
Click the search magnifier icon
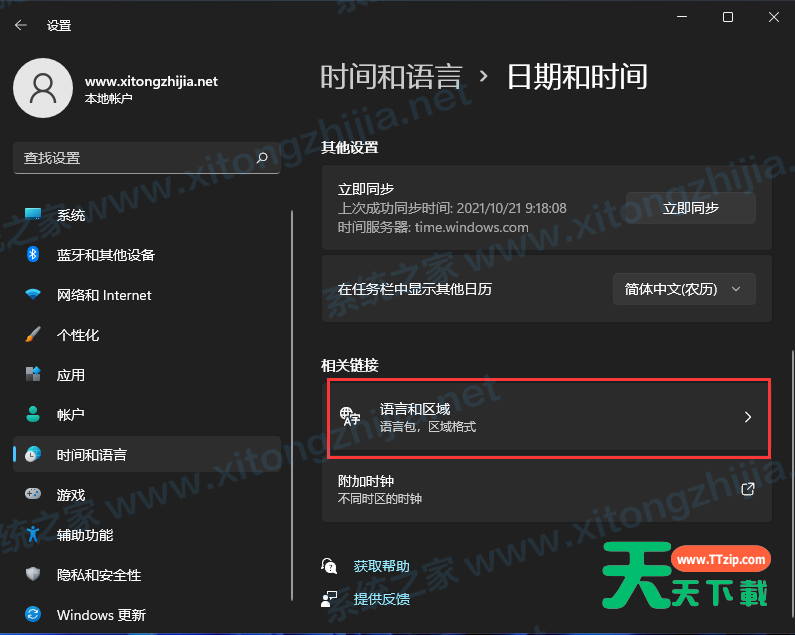pos(262,158)
